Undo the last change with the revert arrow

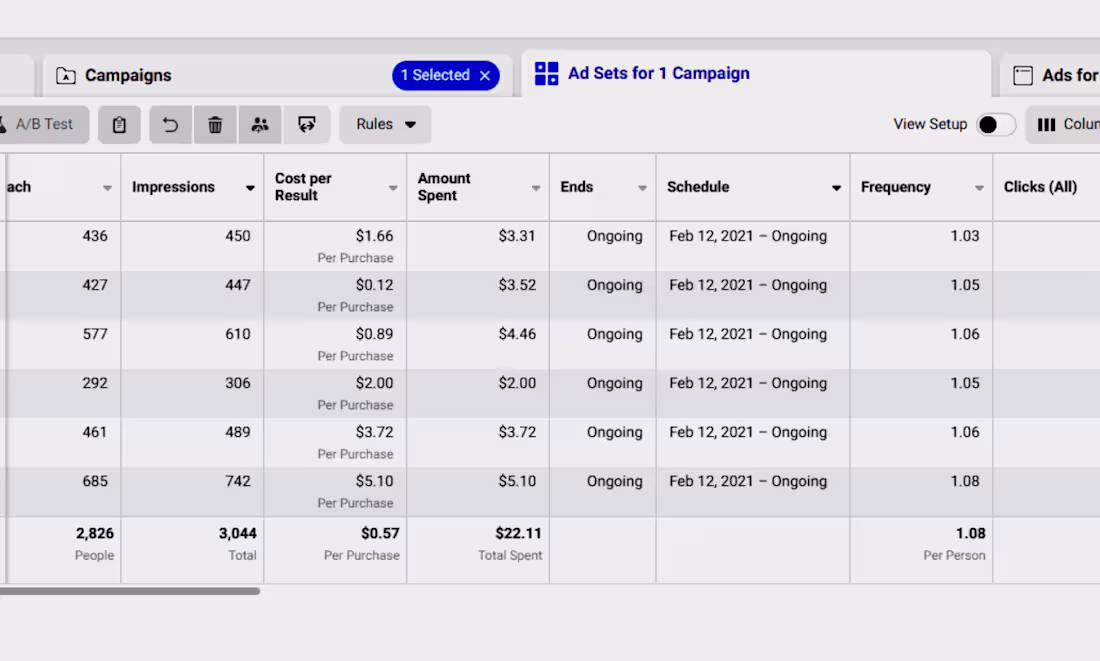pos(170,124)
